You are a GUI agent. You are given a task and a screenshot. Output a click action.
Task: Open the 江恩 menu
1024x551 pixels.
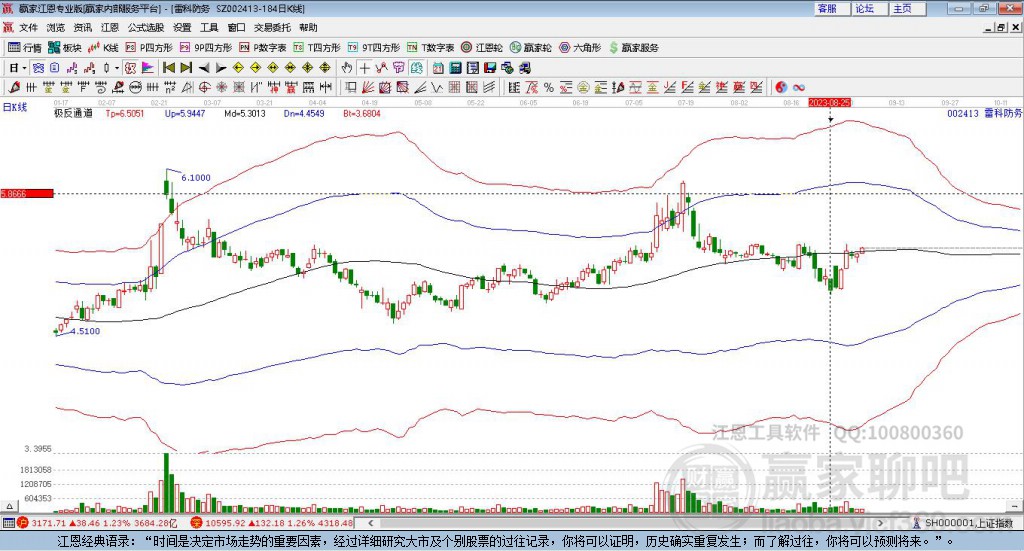tap(110, 27)
